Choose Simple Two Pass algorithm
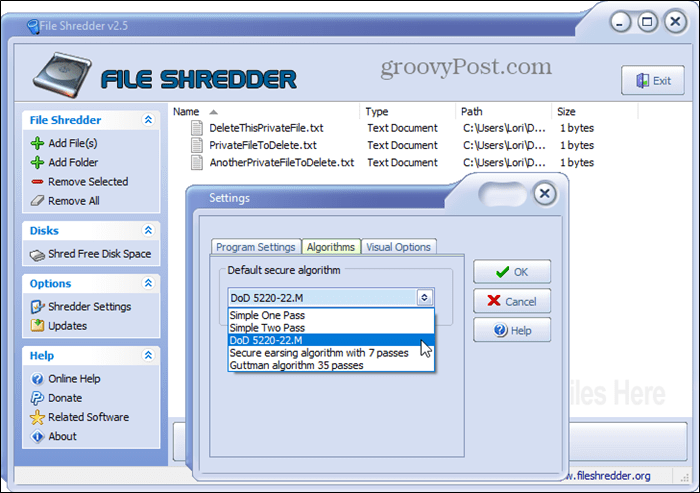 (331, 328)
